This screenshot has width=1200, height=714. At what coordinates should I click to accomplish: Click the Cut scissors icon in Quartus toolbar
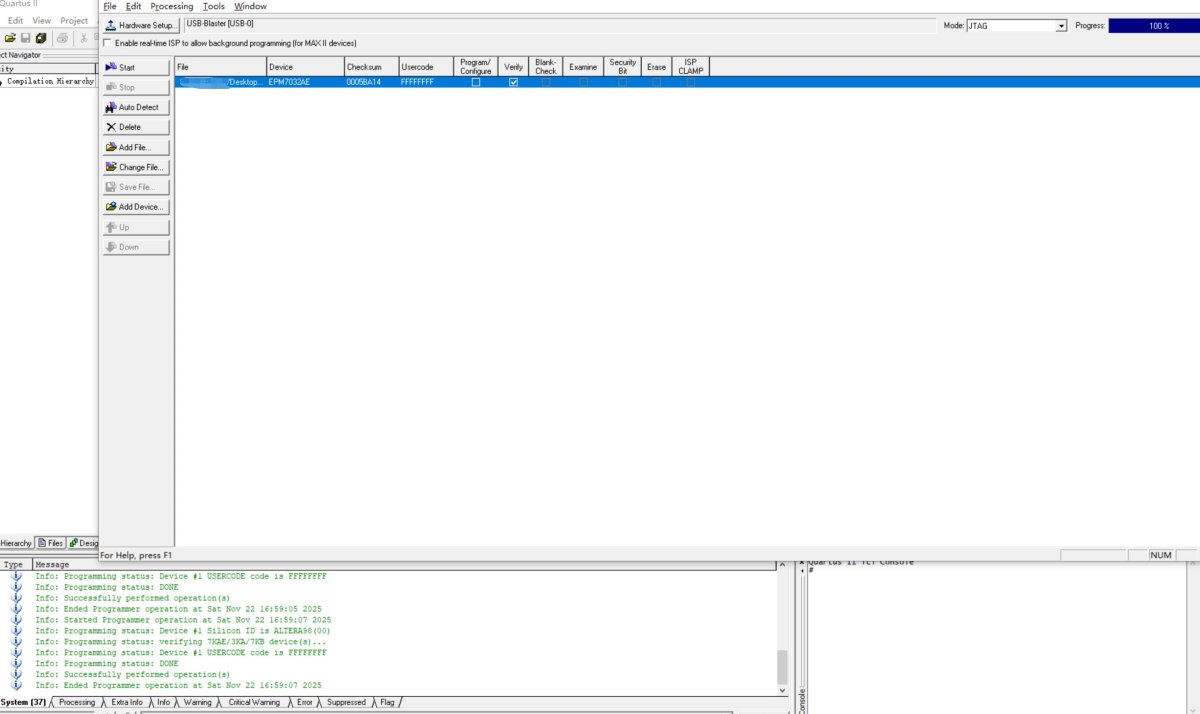tap(84, 38)
